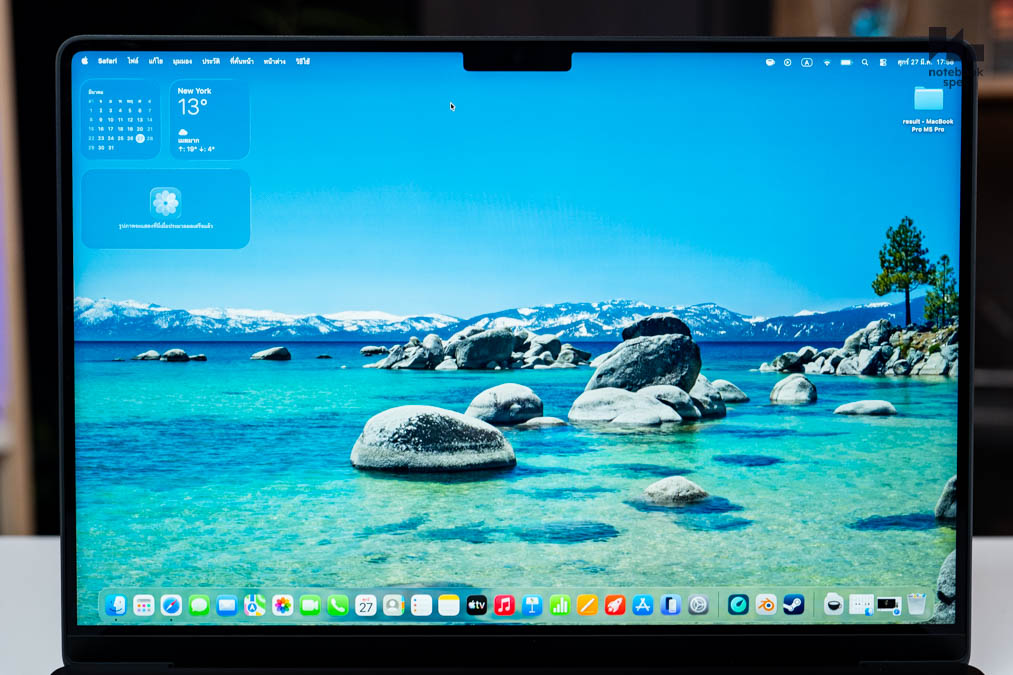Toggle the green screen-sharing status icon

(770, 61)
